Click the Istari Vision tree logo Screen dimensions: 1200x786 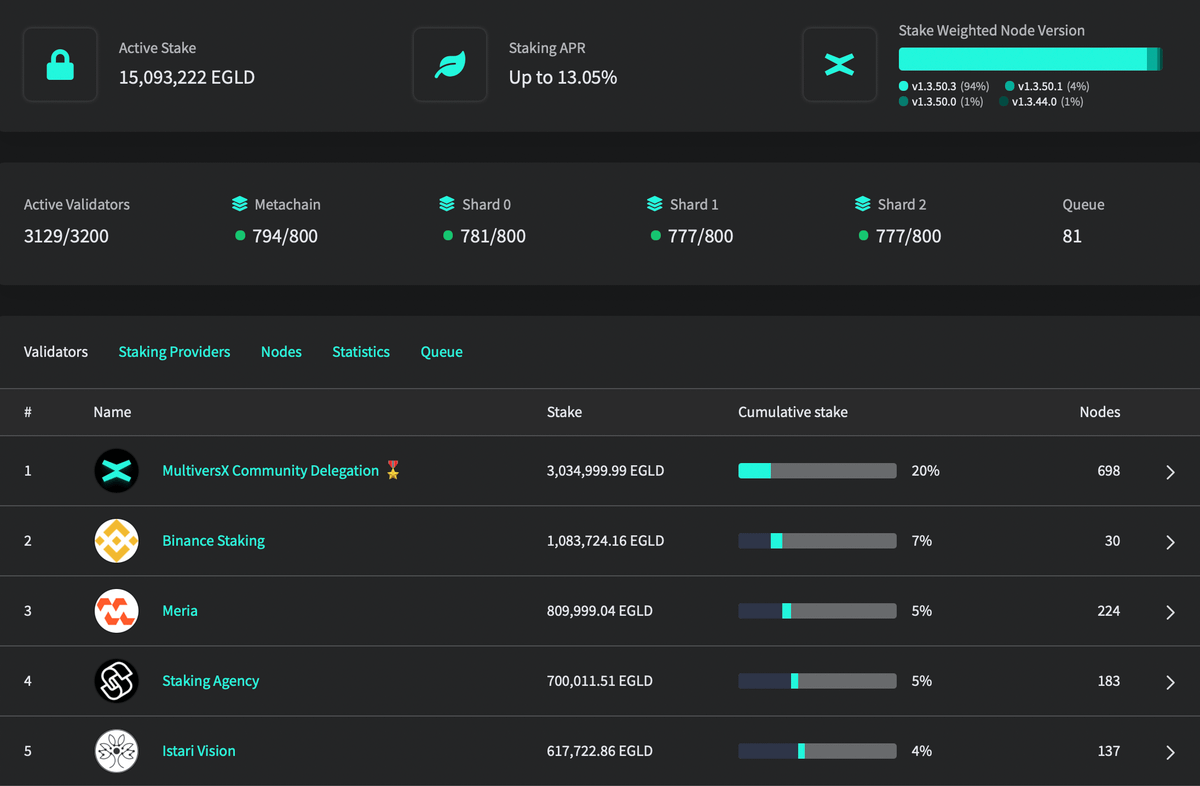coord(116,751)
